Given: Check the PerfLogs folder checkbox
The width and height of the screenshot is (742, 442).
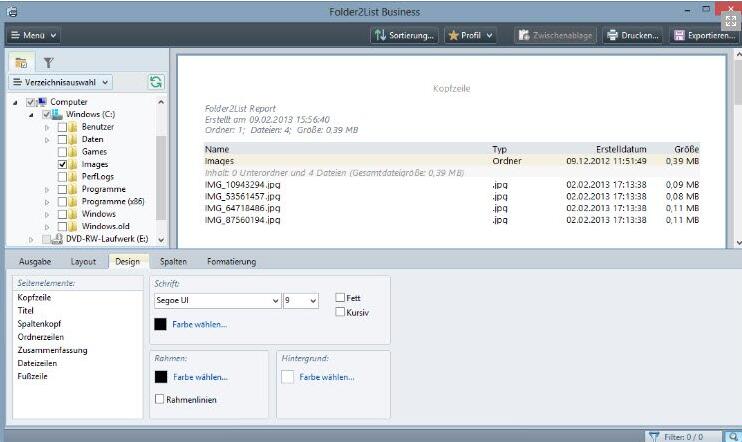Looking at the screenshot, I should (62, 177).
